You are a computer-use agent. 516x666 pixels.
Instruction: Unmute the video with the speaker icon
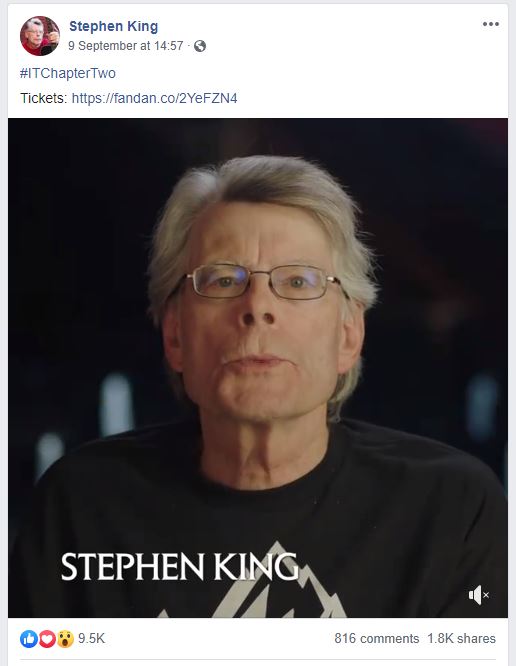point(475,595)
